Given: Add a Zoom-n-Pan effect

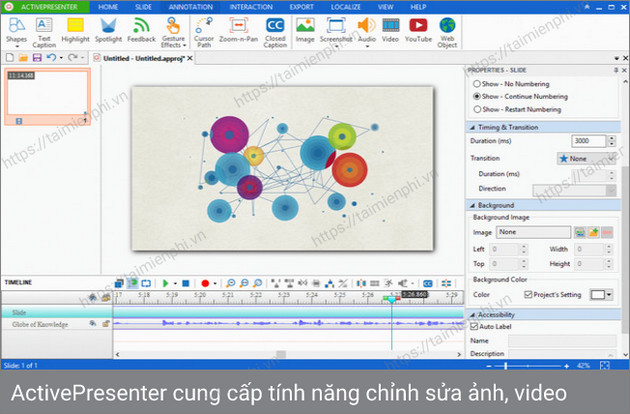Looking at the screenshot, I should [238, 31].
